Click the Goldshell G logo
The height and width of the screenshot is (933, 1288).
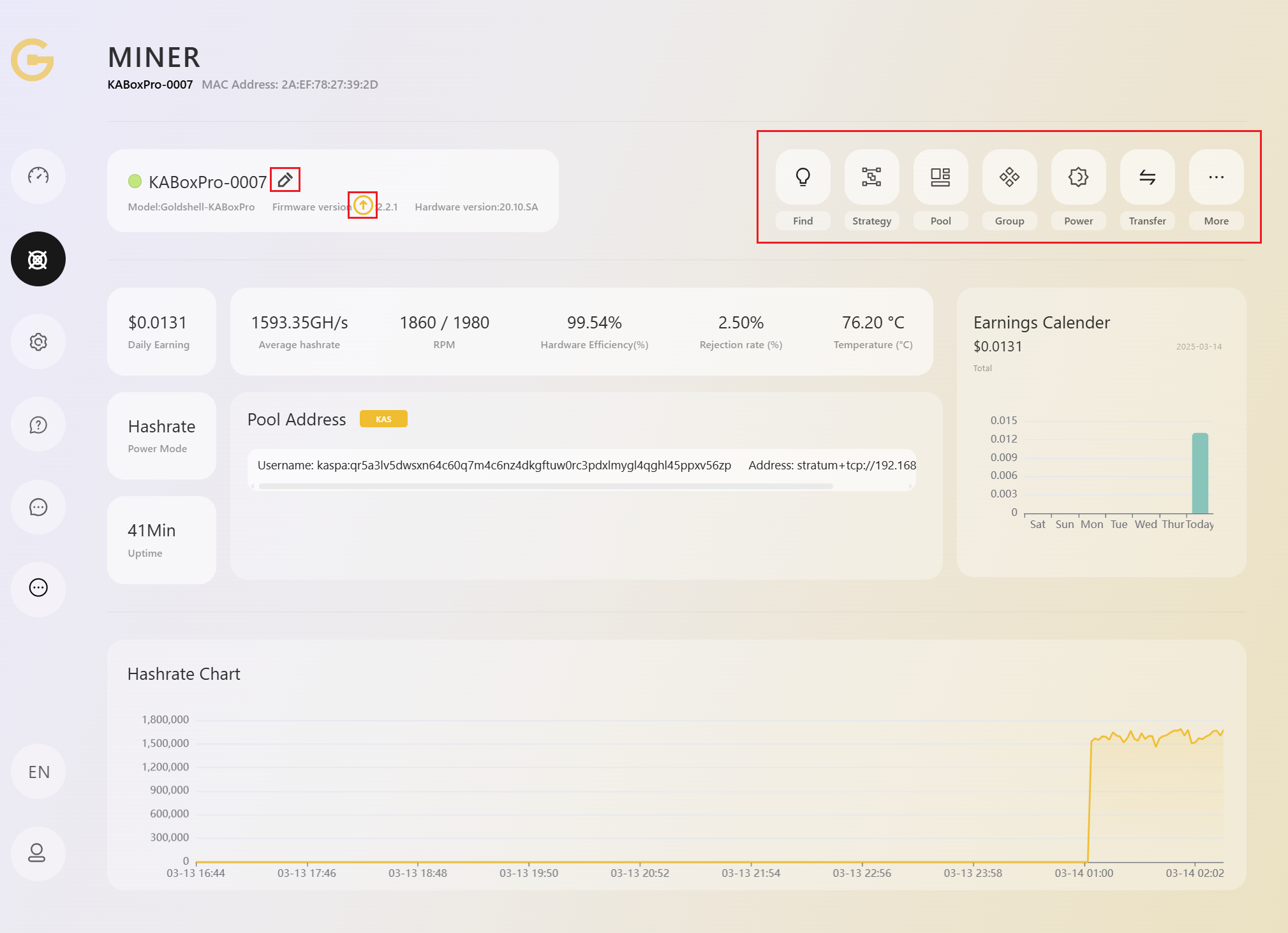pyautogui.click(x=33, y=59)
